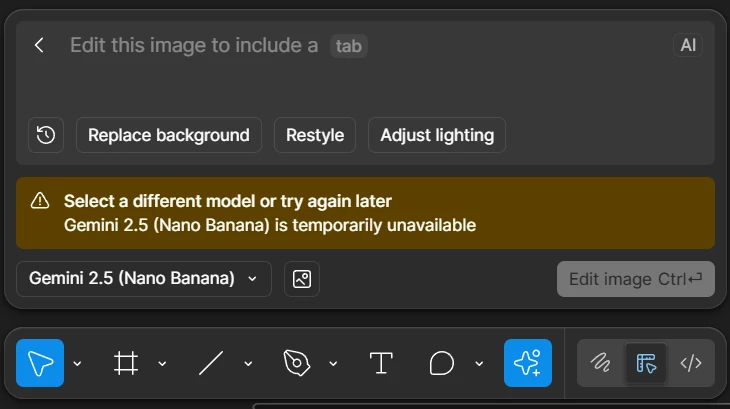Click the Edit image button

635,279
